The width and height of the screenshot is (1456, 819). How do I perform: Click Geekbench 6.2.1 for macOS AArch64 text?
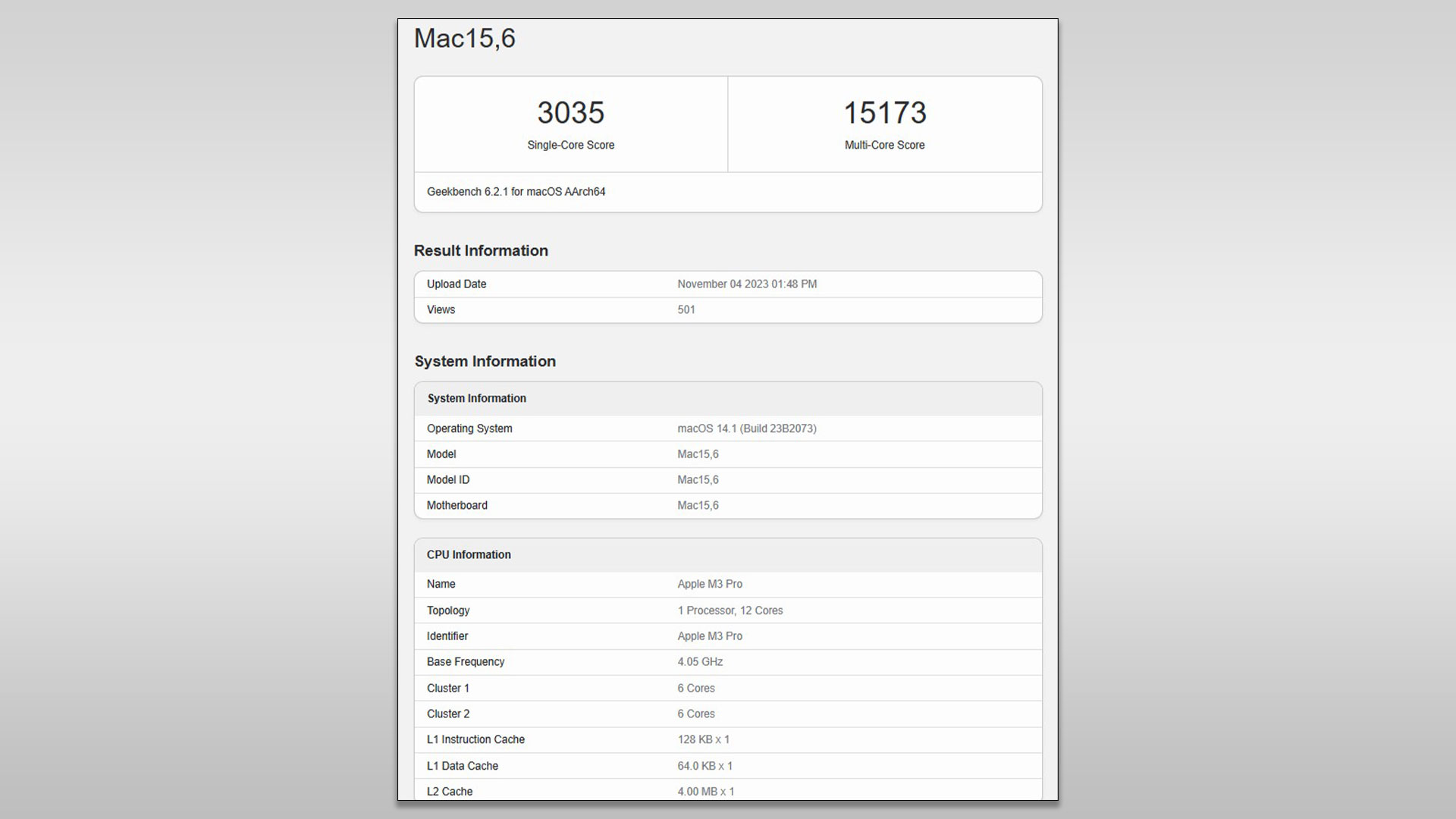(x=516, y=192)
